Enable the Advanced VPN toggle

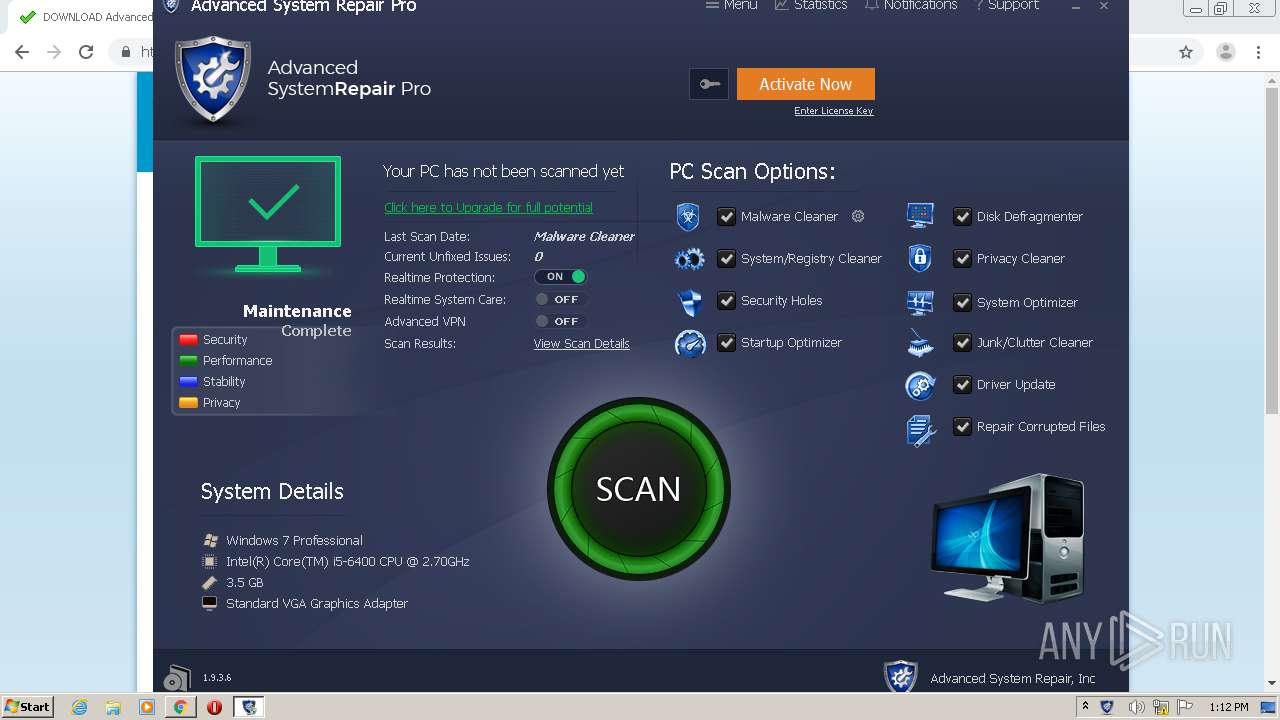[560, 321]
